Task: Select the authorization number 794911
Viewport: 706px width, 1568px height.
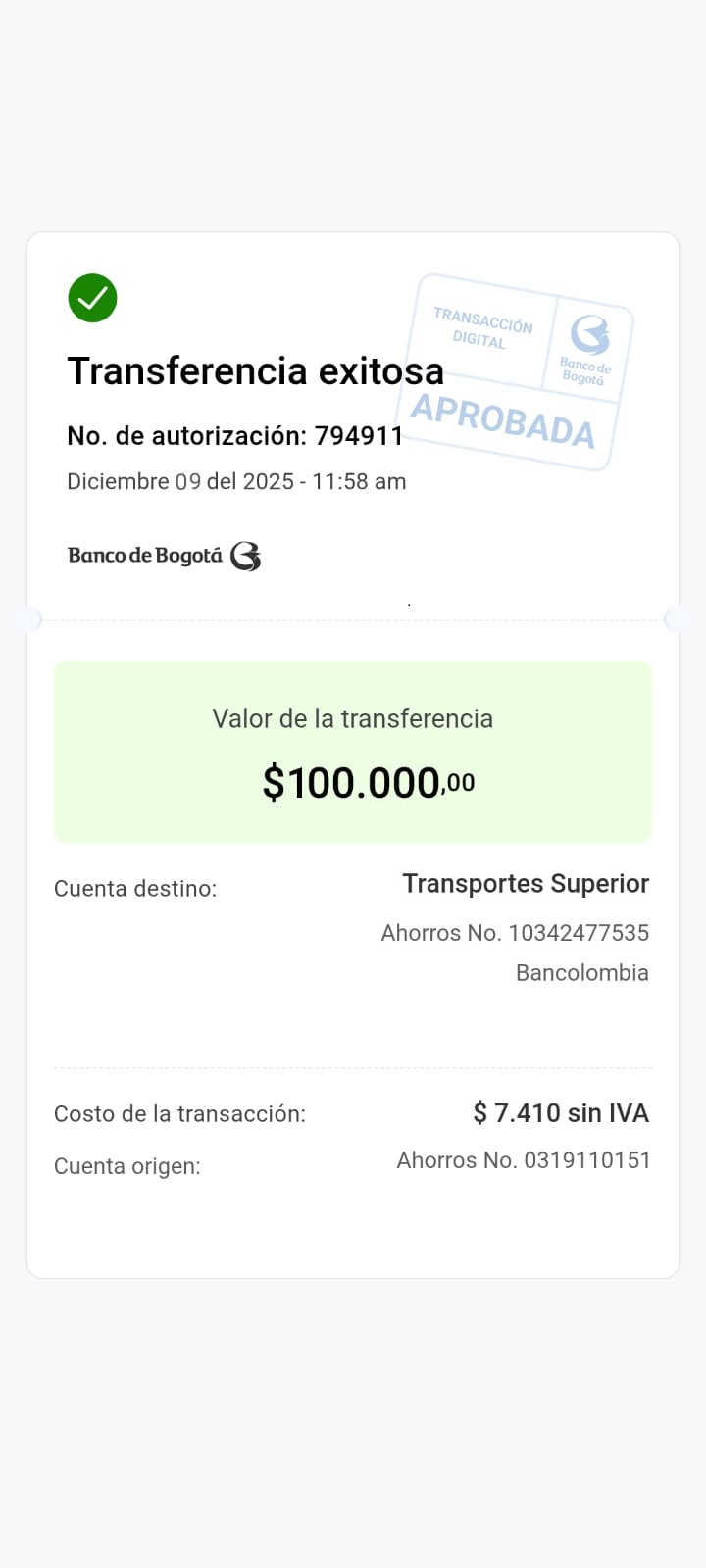Action: pyautogui.click(x=359, y=436)
